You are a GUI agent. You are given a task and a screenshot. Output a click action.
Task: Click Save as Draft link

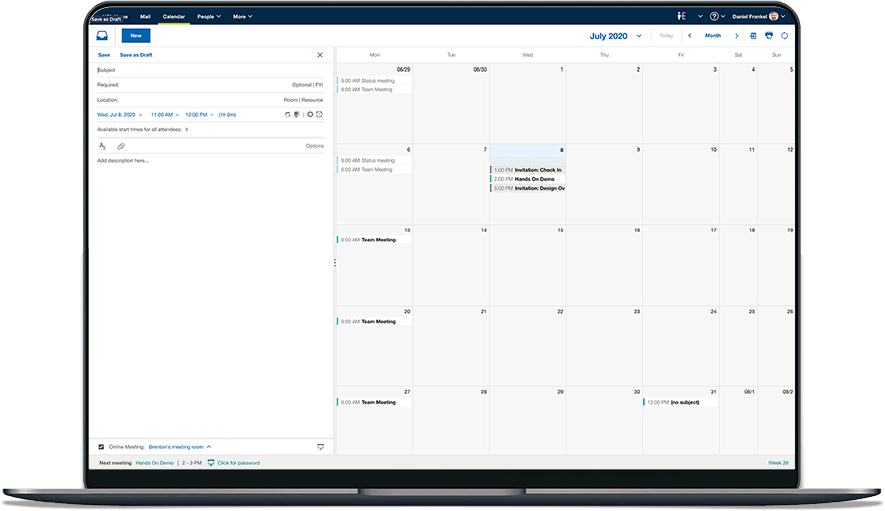pyautogui.click(x=136, y=55)
